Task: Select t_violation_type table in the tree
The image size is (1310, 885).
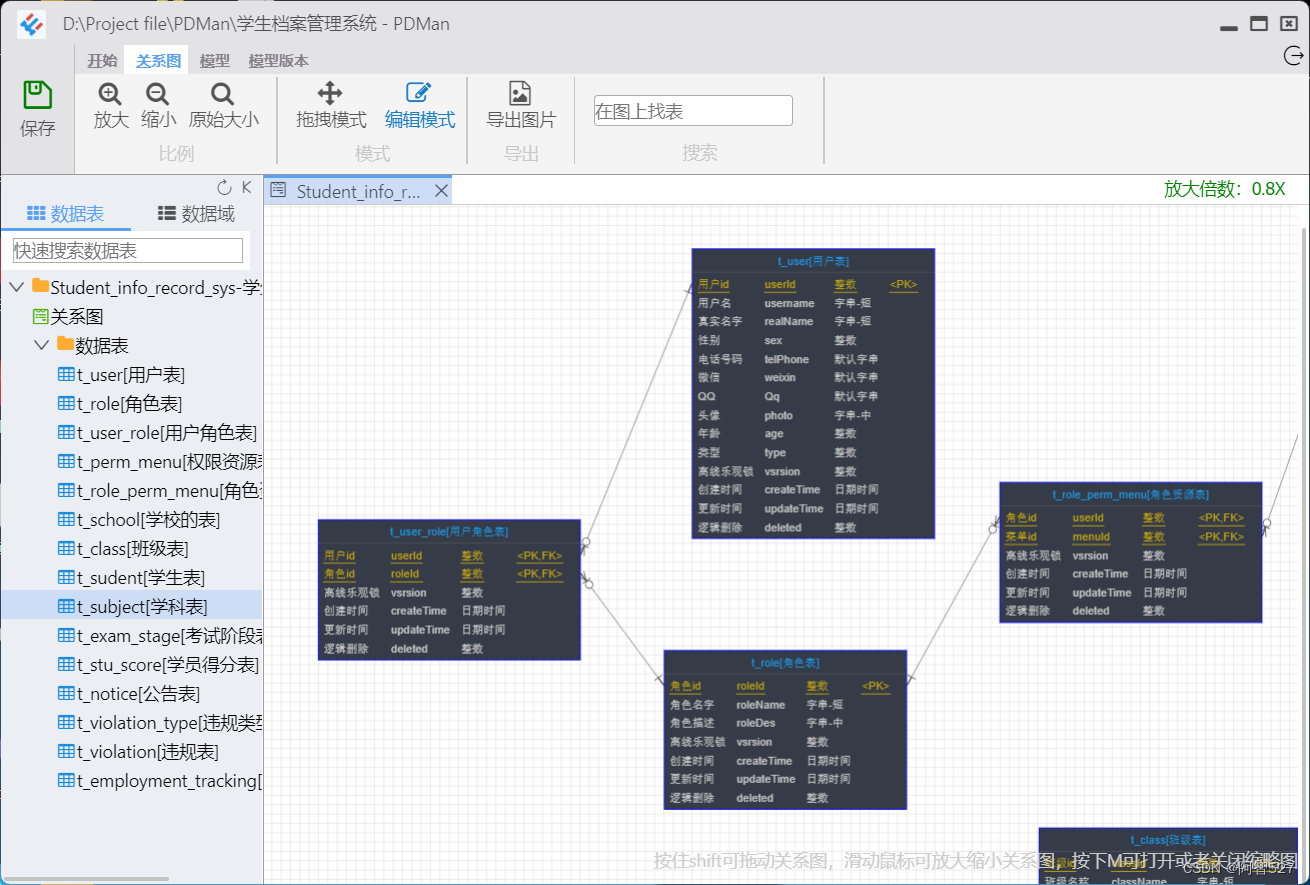Action: pyautogui.click(x=160, y=723)
